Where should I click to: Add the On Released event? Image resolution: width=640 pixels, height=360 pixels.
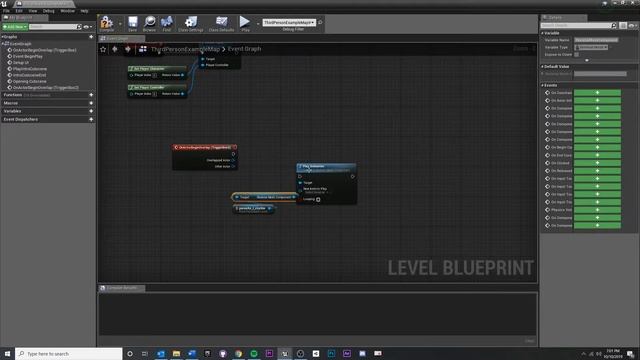coord(597,171)
